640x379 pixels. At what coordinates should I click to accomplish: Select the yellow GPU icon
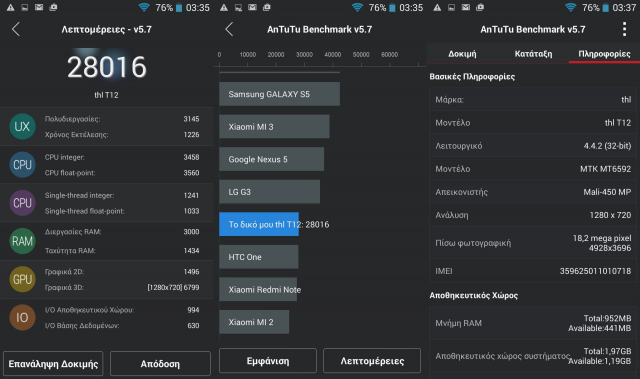point(22,279)
